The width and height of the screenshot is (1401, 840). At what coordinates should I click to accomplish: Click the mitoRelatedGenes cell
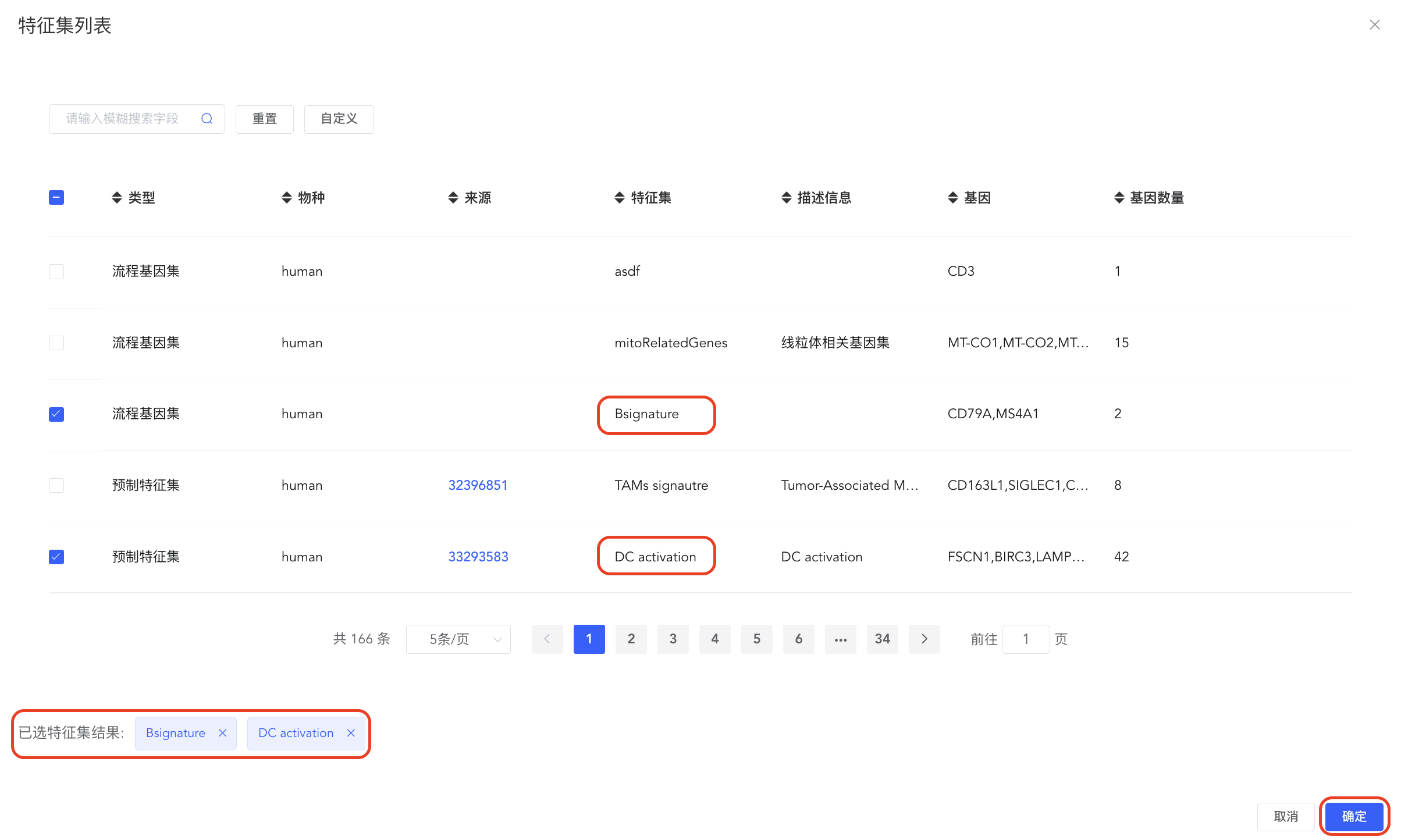coord(671,343)
